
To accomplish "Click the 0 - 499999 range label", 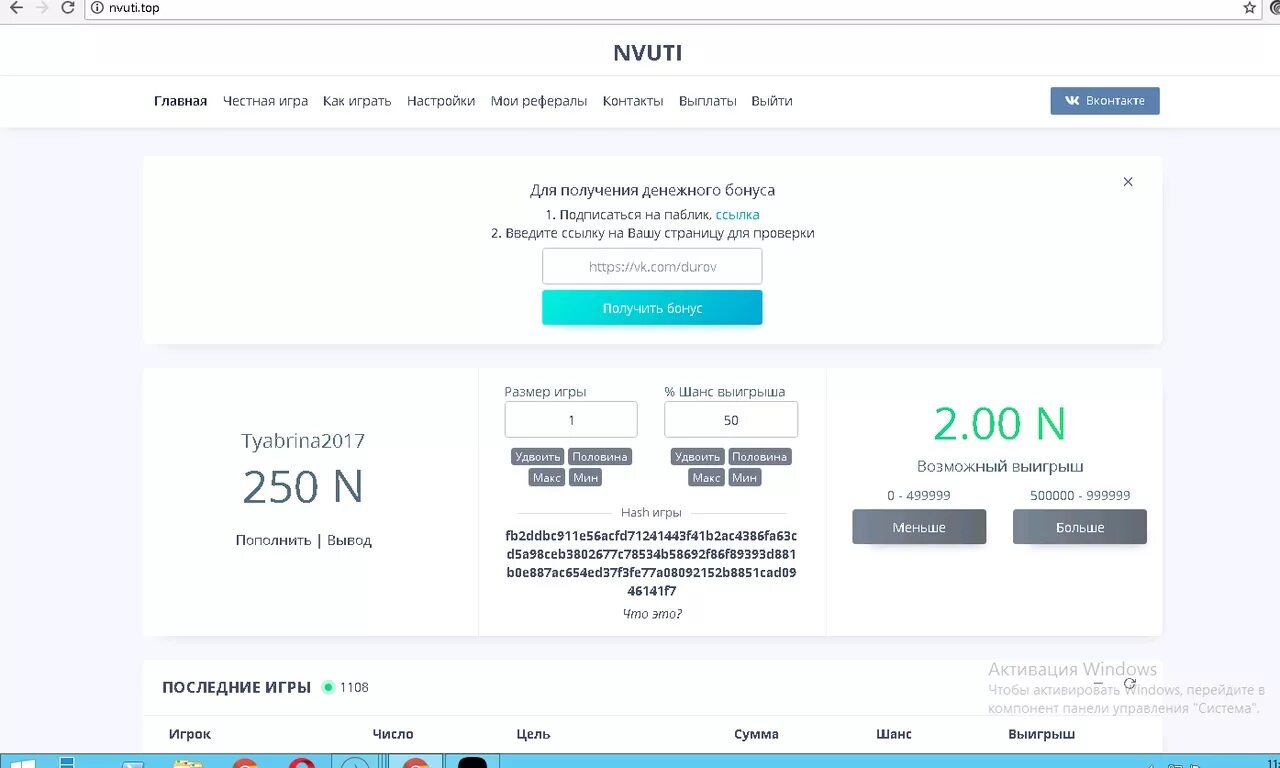I will point(919,496).
